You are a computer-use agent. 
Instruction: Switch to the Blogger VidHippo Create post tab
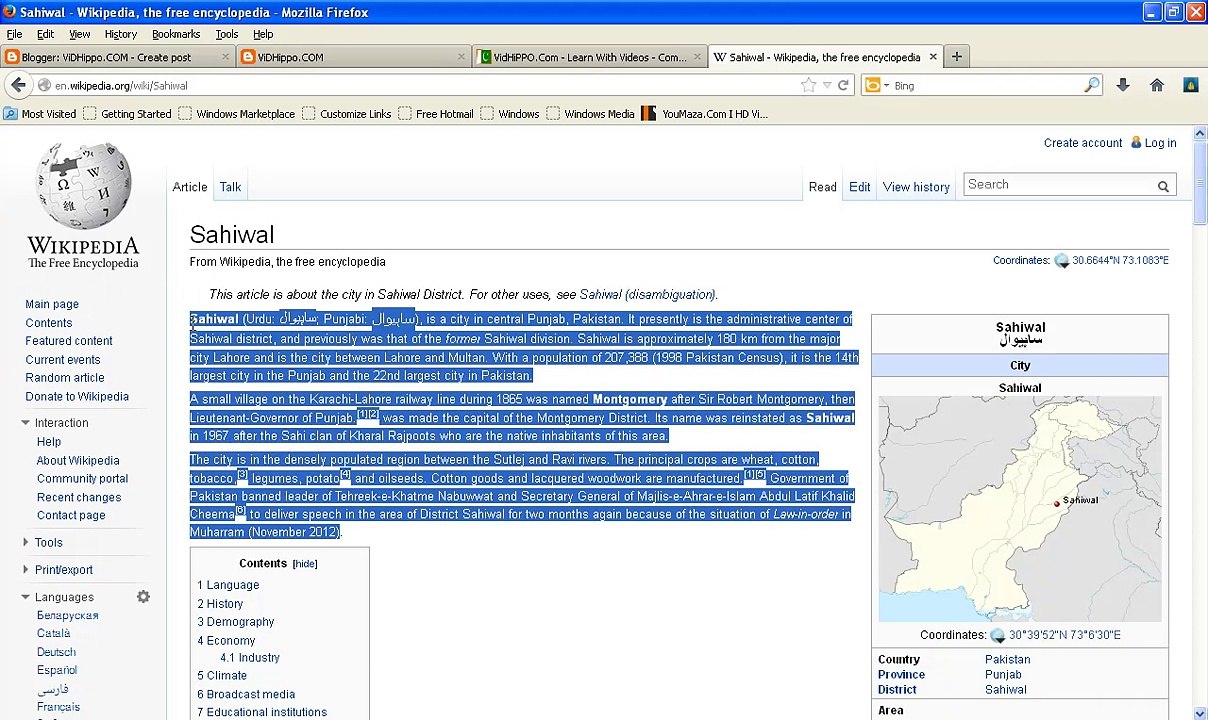click(x=116, y=57)
